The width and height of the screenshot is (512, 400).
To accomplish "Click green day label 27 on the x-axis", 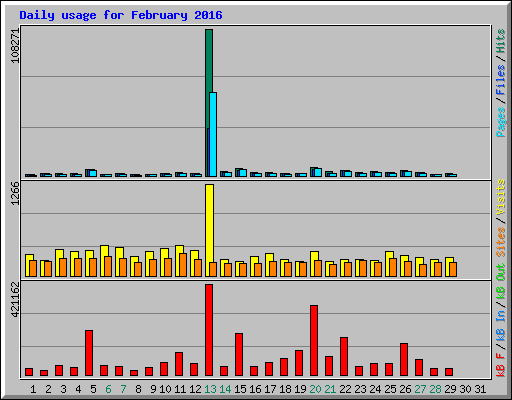I will tap(420, 389).
